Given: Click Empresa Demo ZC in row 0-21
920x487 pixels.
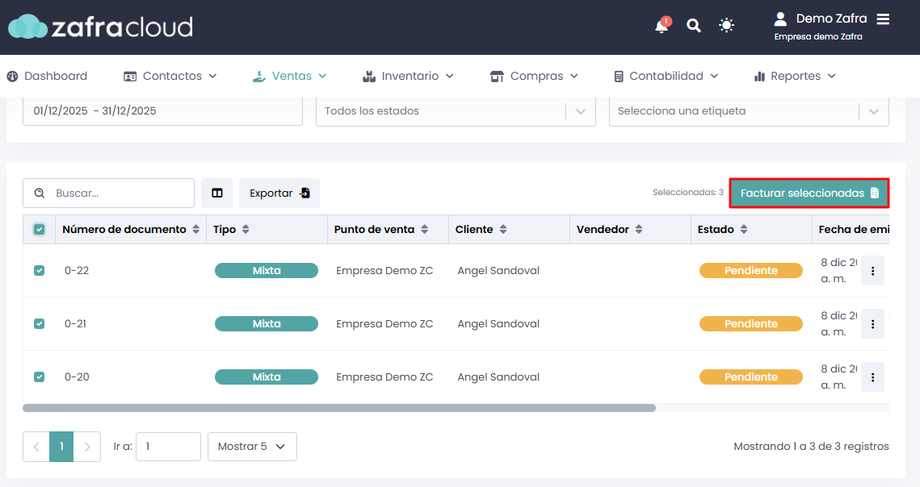Looking at the screenshot, I should point(384,324).
